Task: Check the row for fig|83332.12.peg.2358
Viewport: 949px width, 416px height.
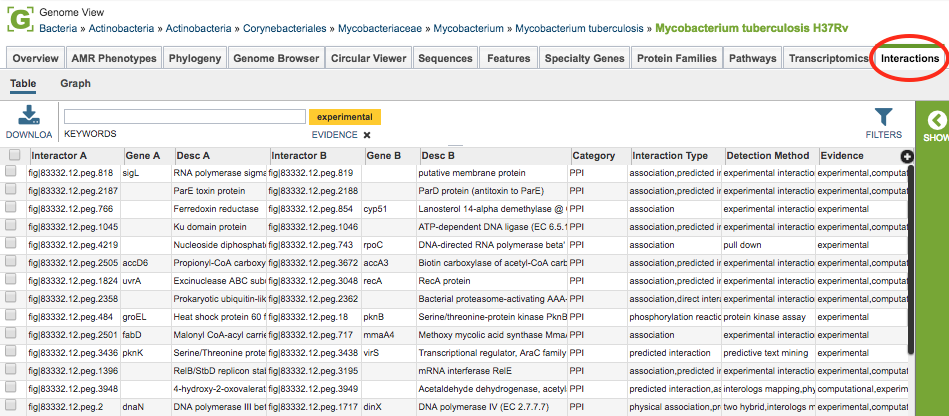Action: [x=11, y=298]
